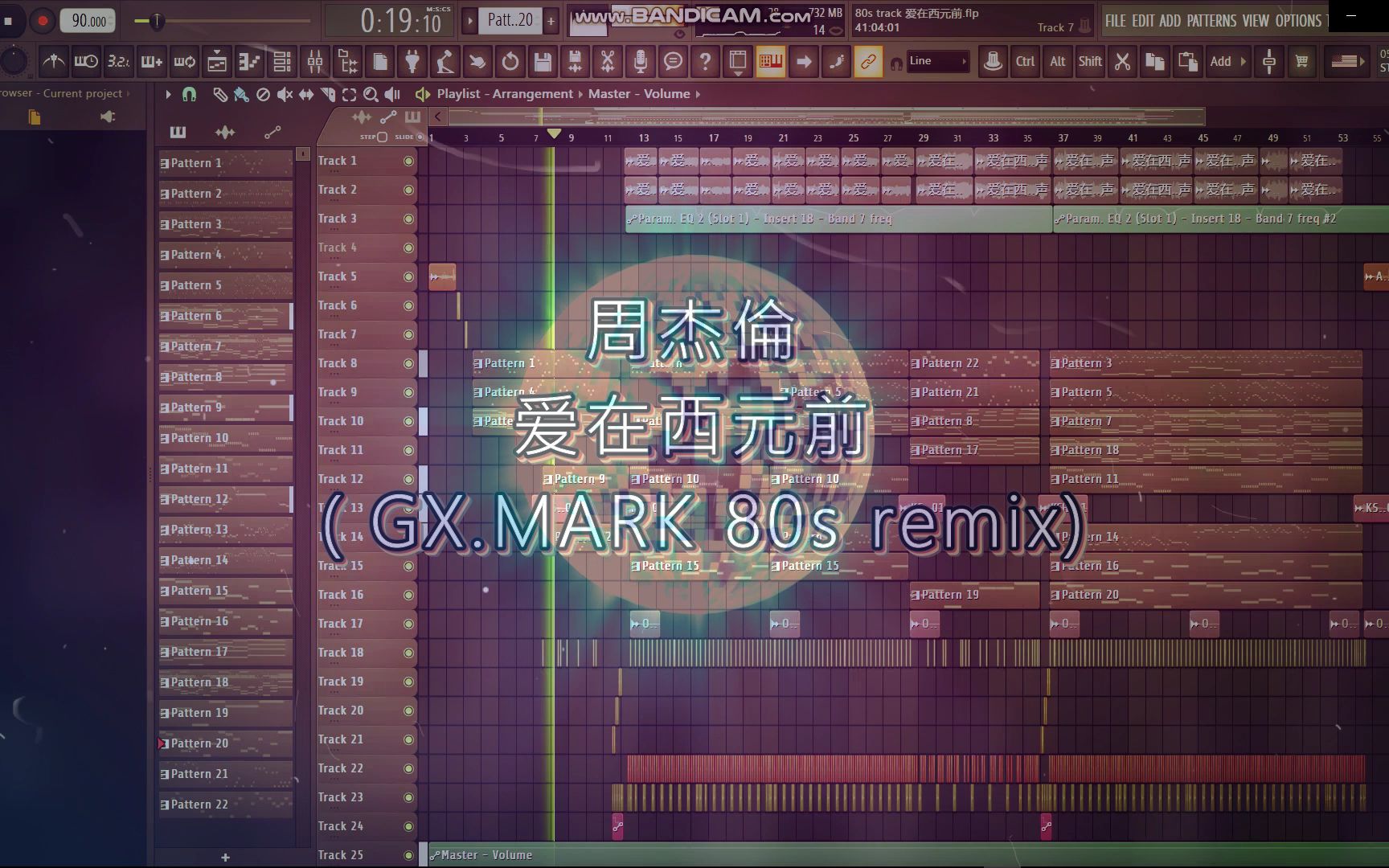1389x868 pixels.
Task: Export audio with render icon
Action: [x=576, y=61]
